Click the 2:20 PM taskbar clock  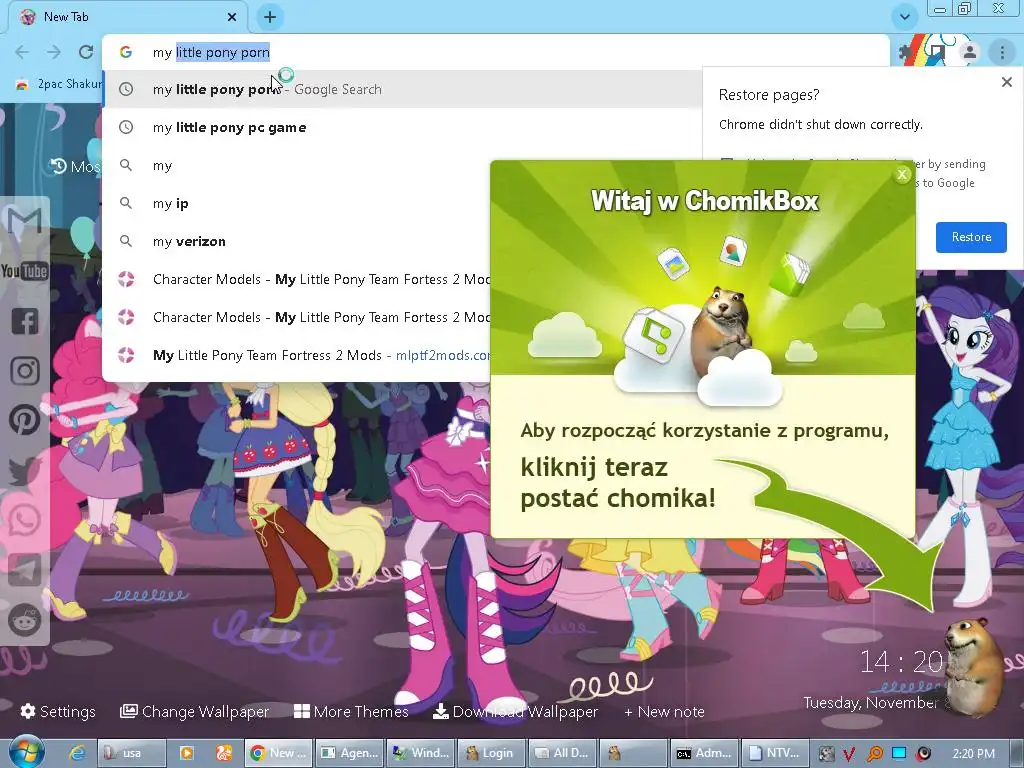click(x=974, y=754)
